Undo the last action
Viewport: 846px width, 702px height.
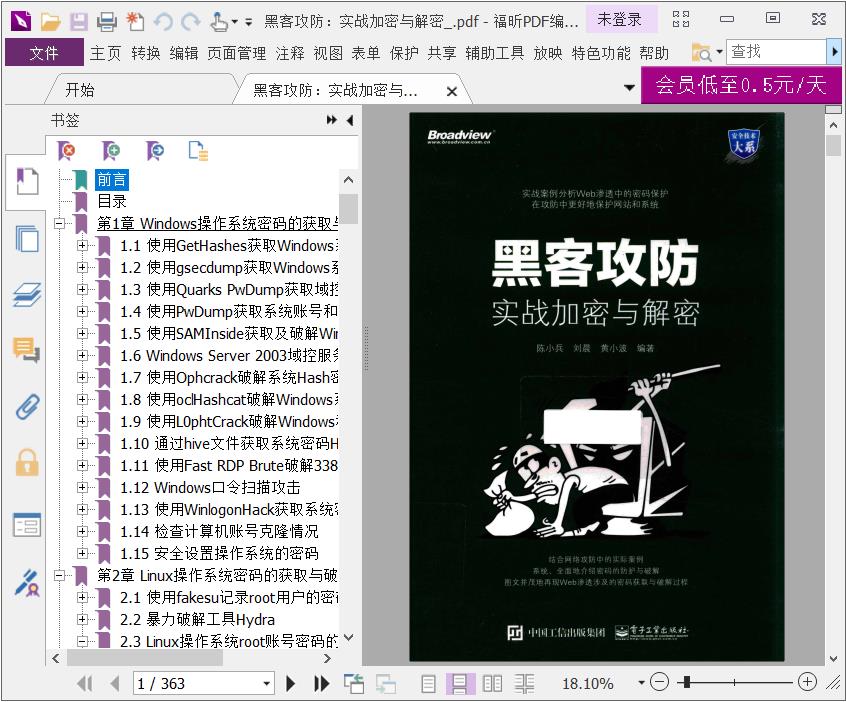click(163, 22)
